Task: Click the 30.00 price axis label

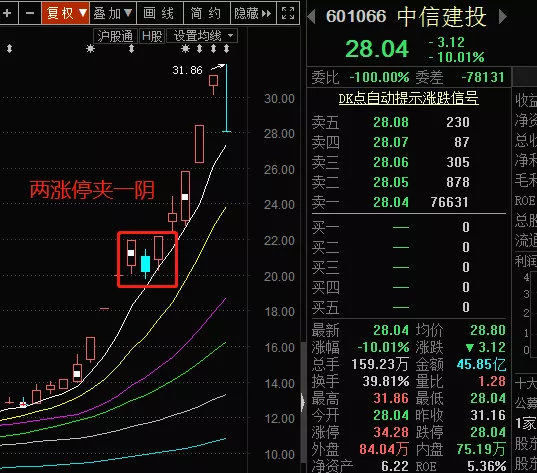Action: pos(279,99)
